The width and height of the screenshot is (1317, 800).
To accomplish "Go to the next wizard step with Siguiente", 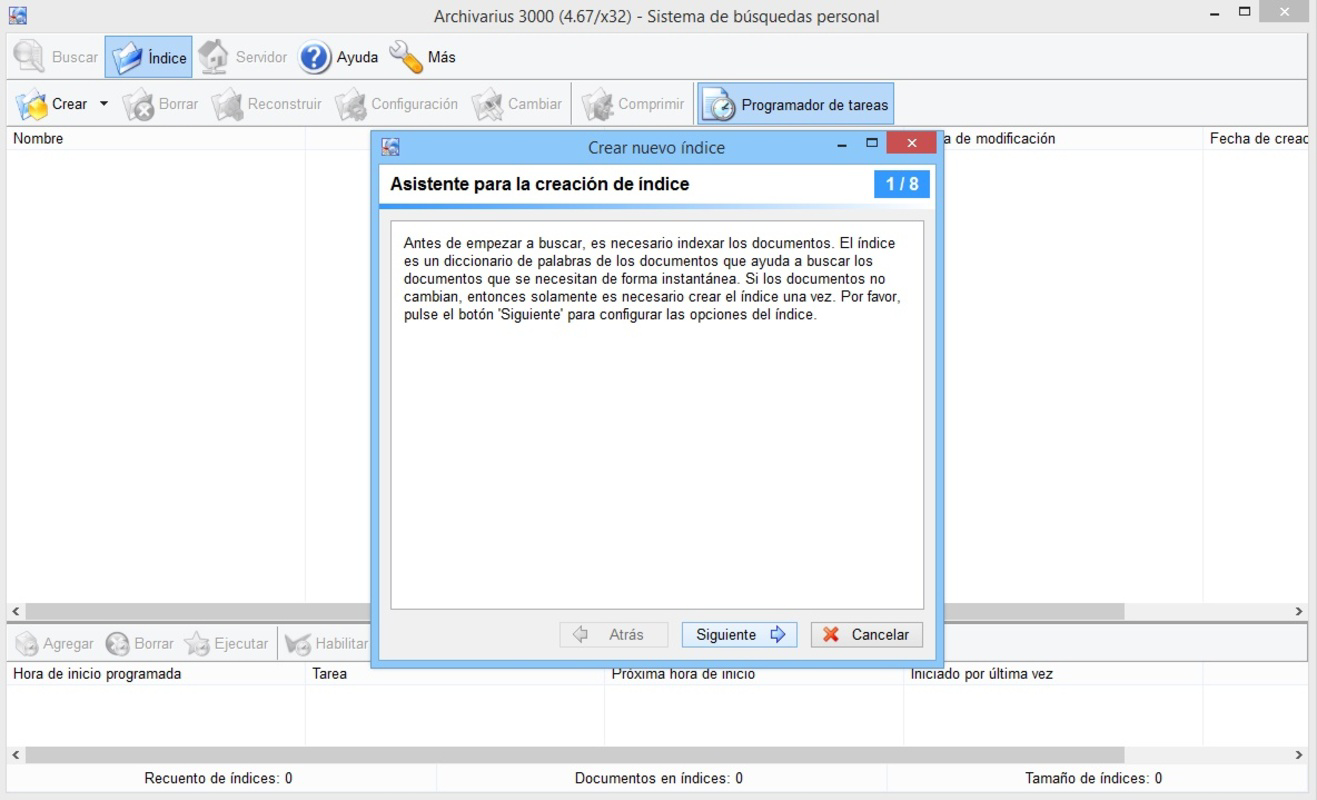I will tap(739, 634).
